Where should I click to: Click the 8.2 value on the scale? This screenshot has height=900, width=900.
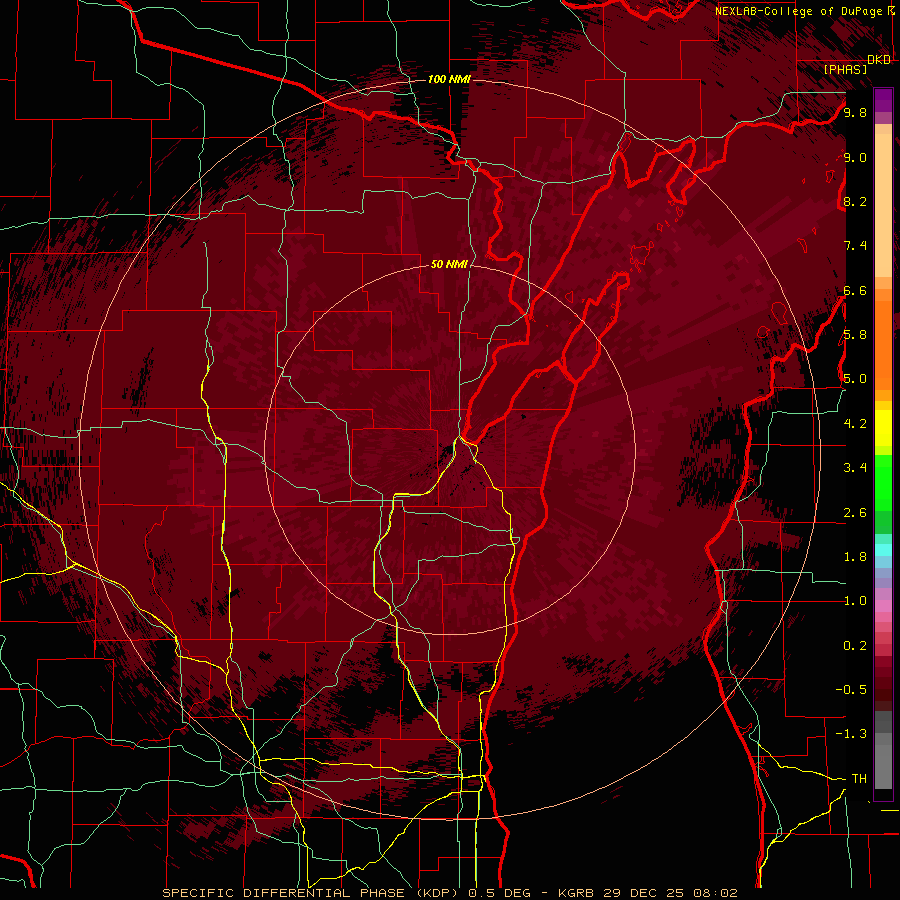pos(855,201)
